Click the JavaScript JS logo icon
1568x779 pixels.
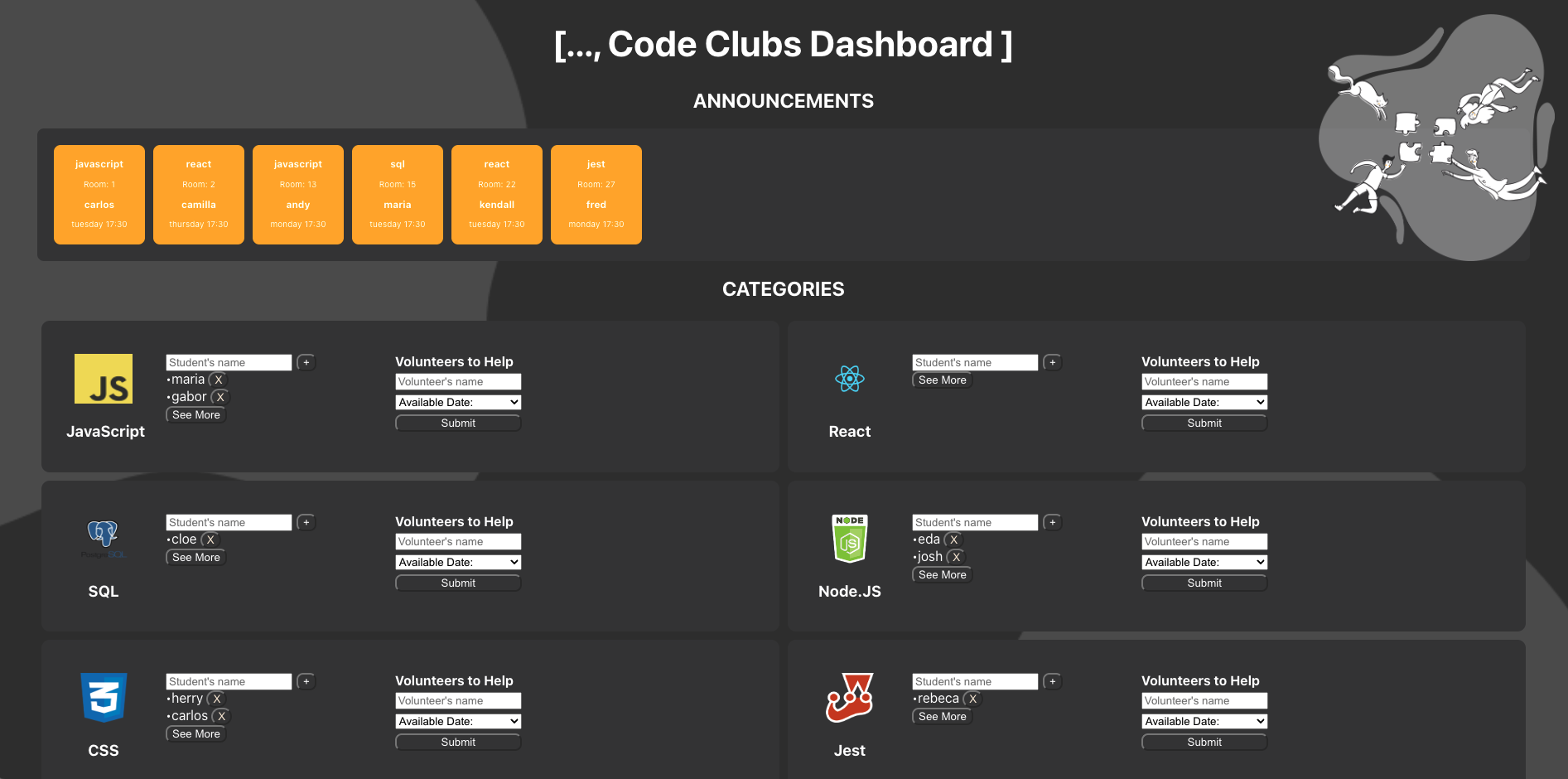click(x=104, y=379)
